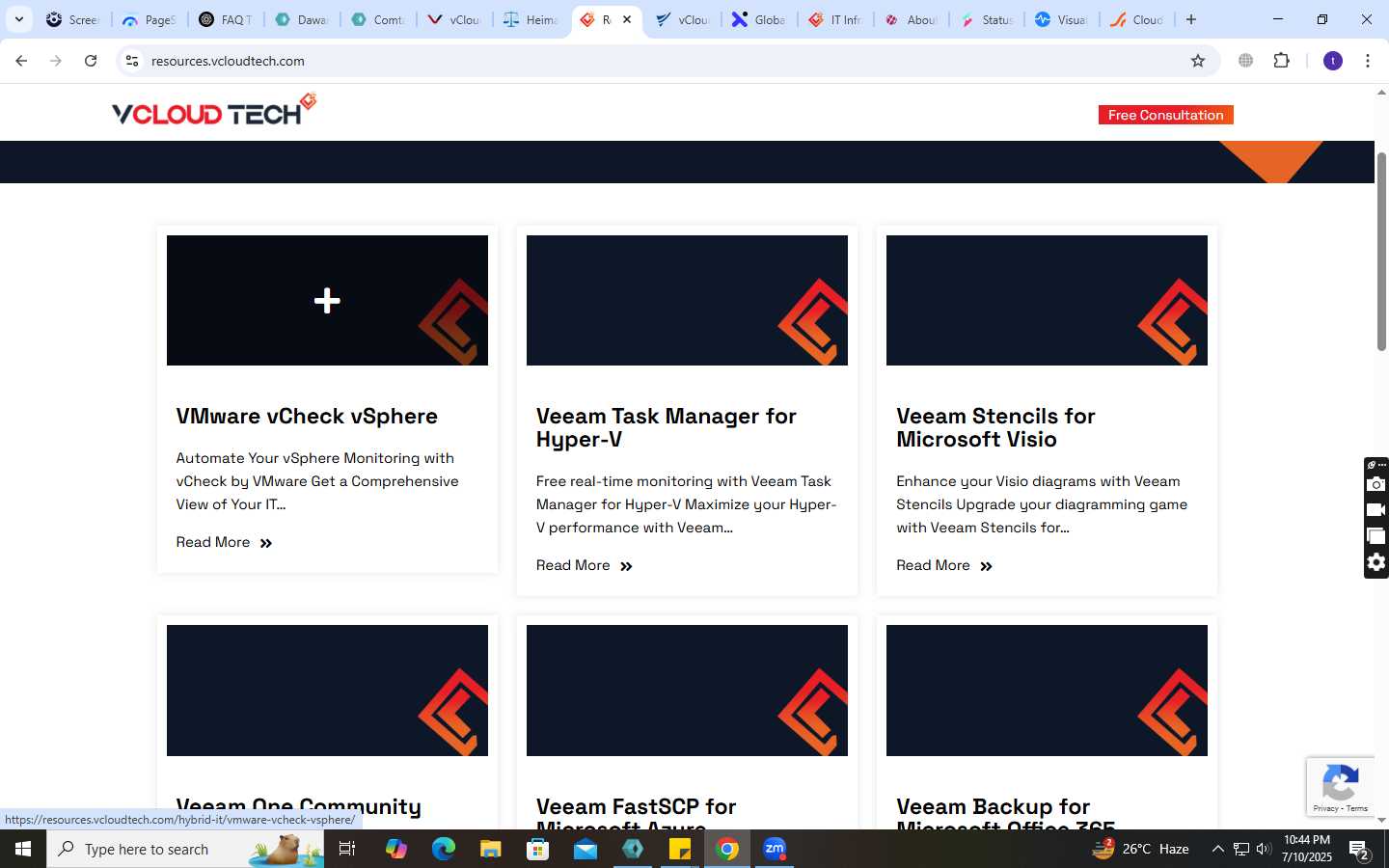Open Veeam FastSCP for Azure thumbnail
The width and height of the screenshot is (1389, 868).
point(687,691)
